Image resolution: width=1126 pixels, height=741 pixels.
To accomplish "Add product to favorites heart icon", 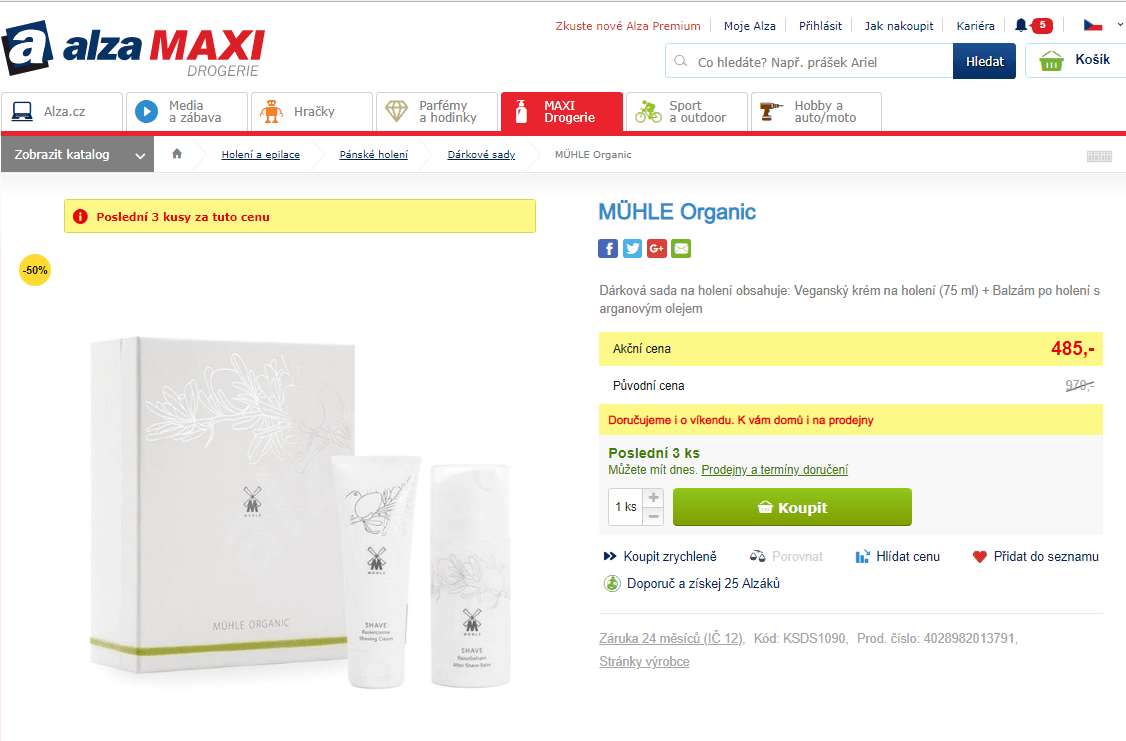I will [980, 556].
